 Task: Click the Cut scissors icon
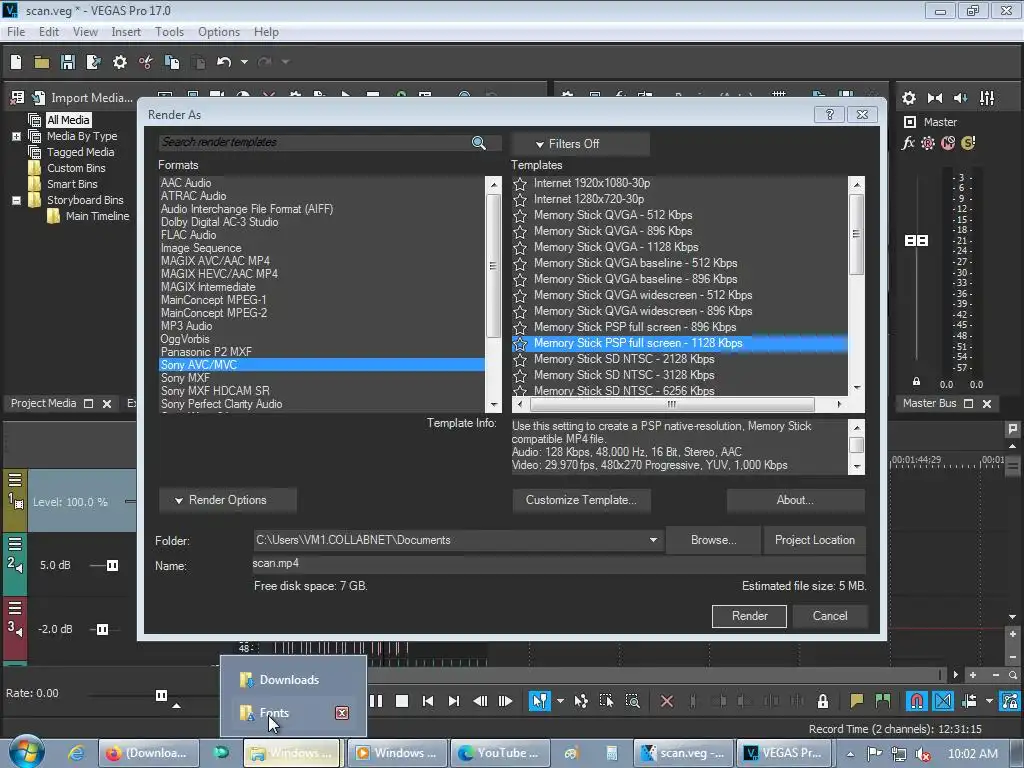pyautogui.click(x=146, y=62)
